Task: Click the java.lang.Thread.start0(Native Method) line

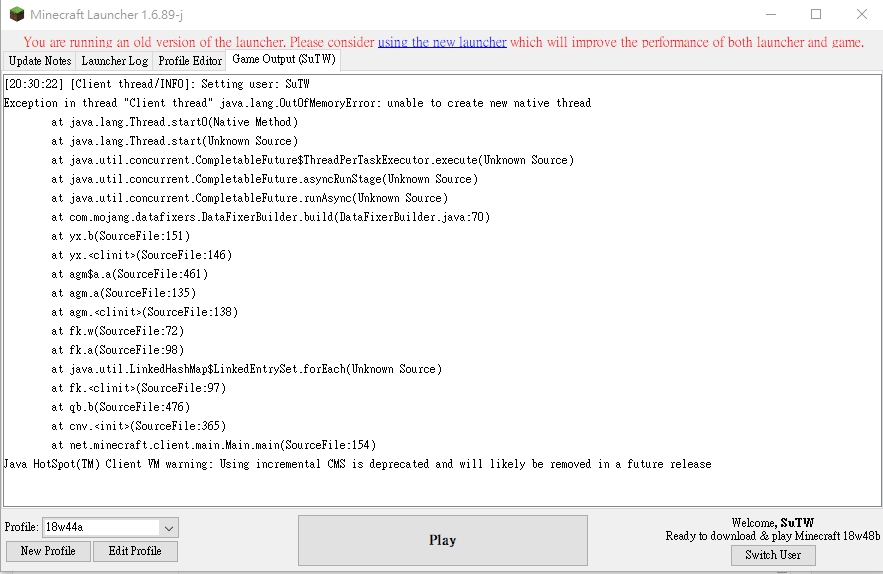Action: [175, 122]
